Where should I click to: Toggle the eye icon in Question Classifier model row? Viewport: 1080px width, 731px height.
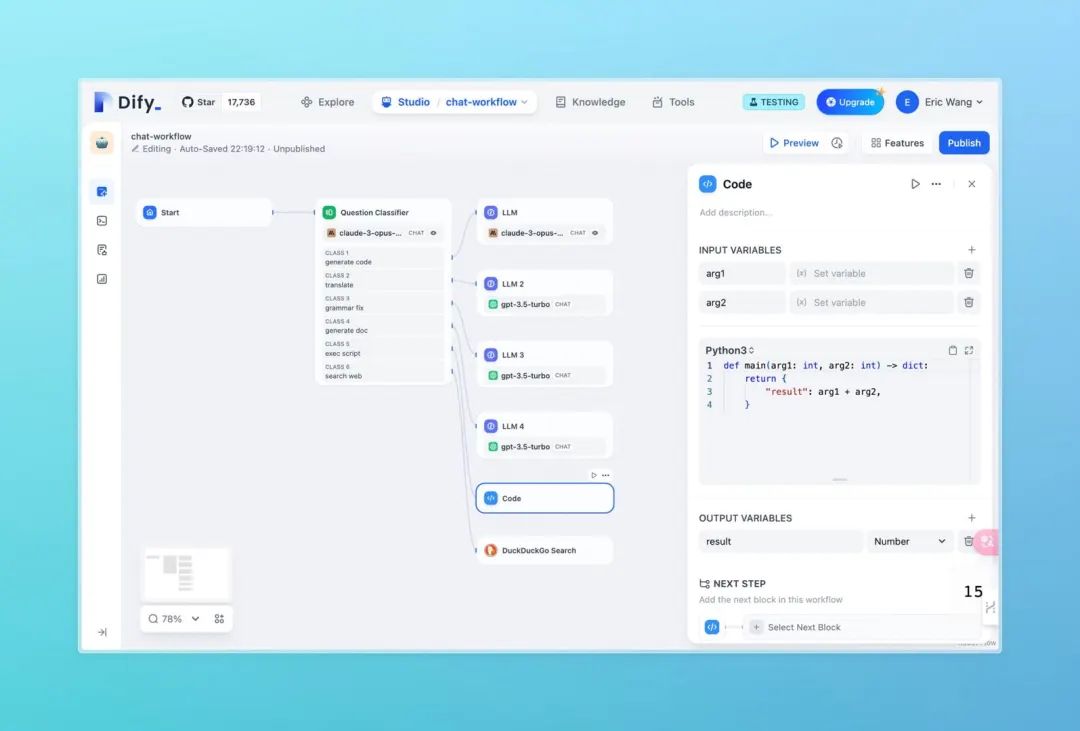pyautogui.click(x=433, y=233)
